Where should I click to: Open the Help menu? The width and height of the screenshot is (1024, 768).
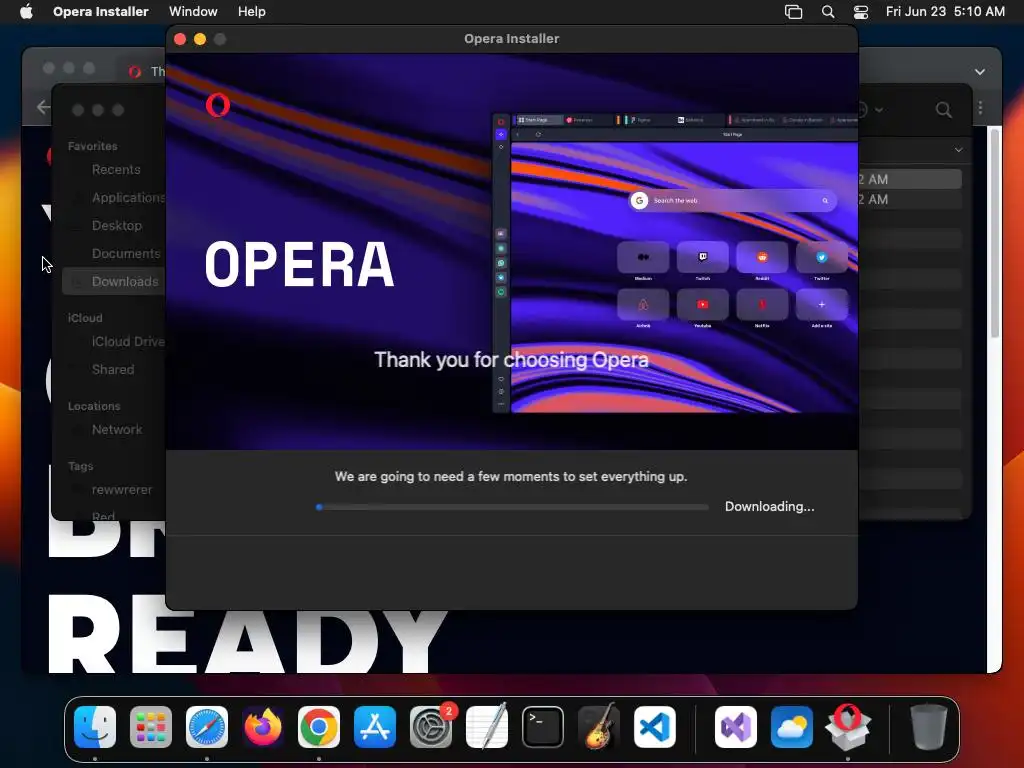(x=251, y=11)
